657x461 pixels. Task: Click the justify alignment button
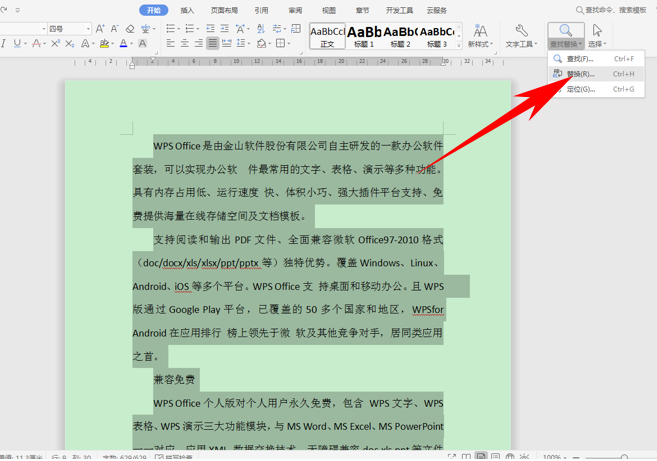click(212, 43)
